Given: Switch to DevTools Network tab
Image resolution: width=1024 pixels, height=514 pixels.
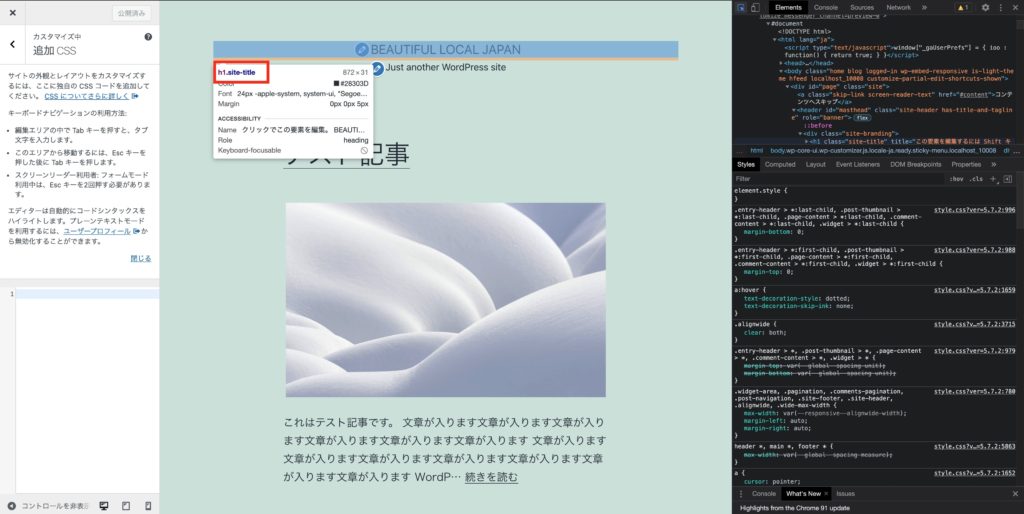Looking at the screenshot, I should point(898,8).
